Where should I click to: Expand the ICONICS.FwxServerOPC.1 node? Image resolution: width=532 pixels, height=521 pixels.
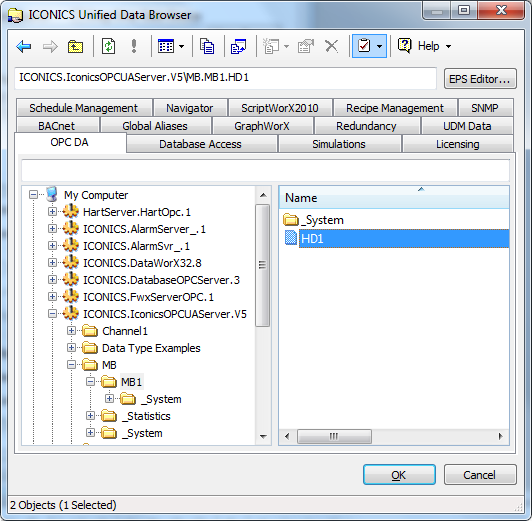point(52,297)
